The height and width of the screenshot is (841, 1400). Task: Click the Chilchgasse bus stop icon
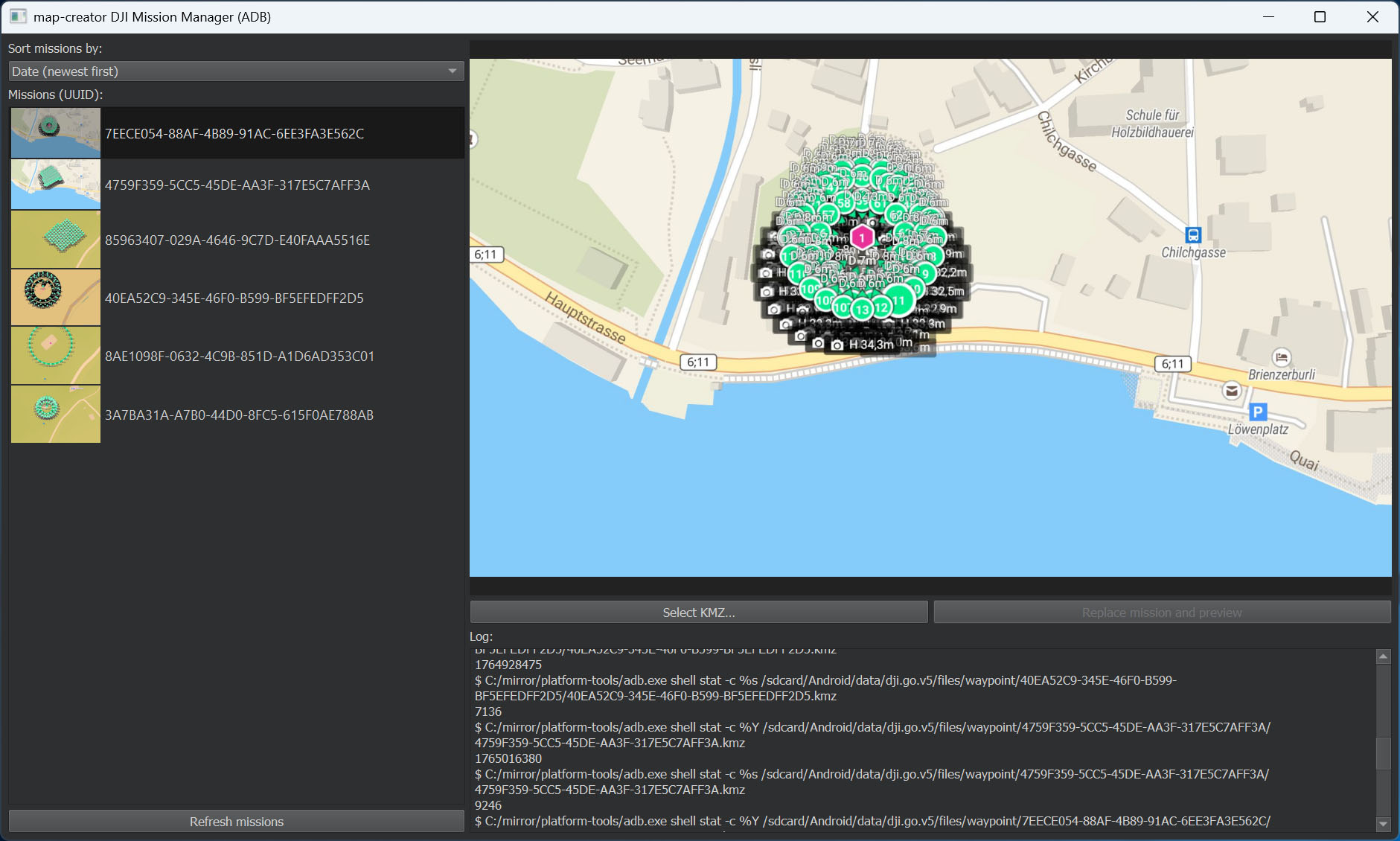point(1193,235)
